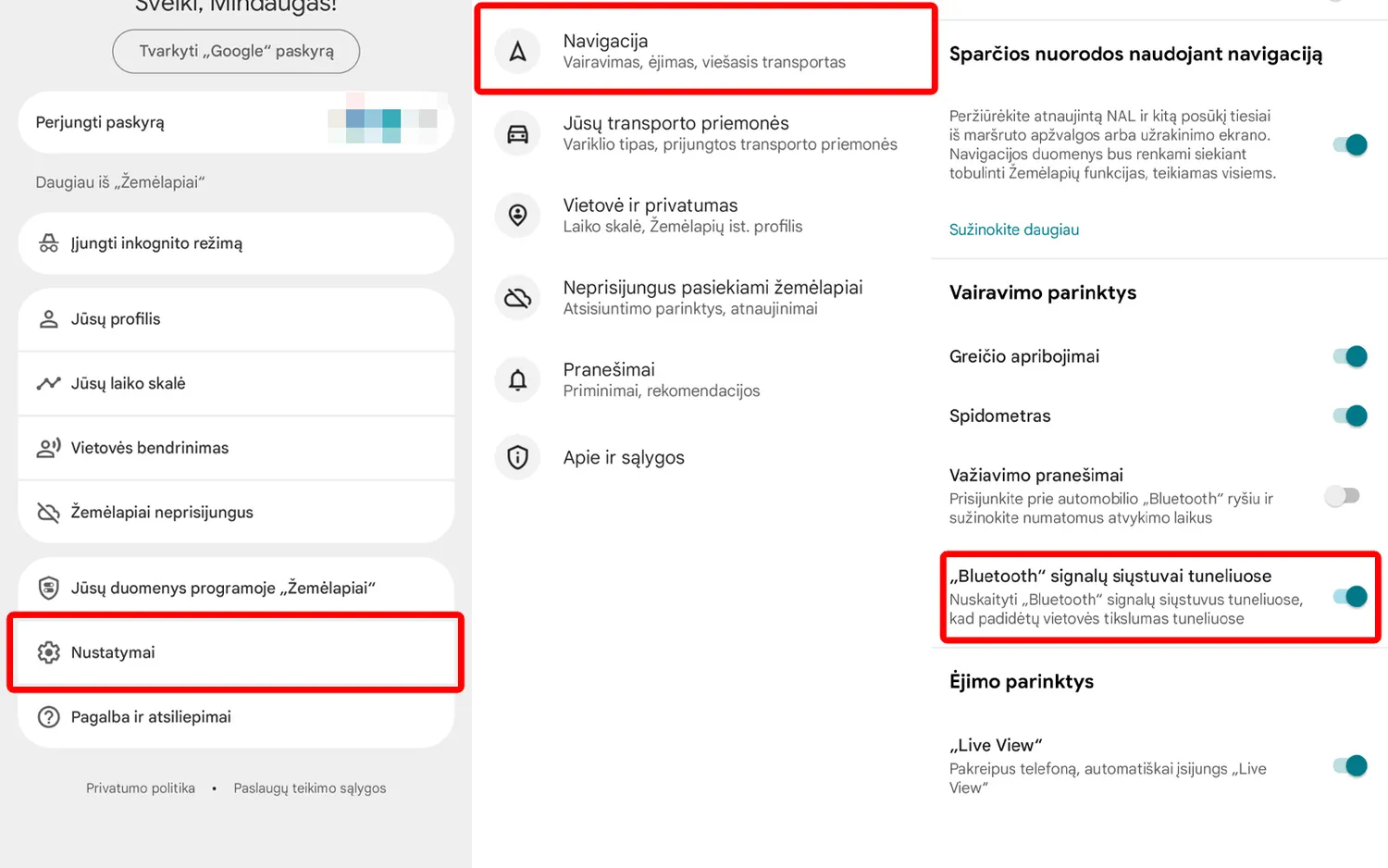Tap the incognito icon next to Įjungti inkognito režimą
The height and width of the screenshot is (868, 1388).
coord(49,243)
